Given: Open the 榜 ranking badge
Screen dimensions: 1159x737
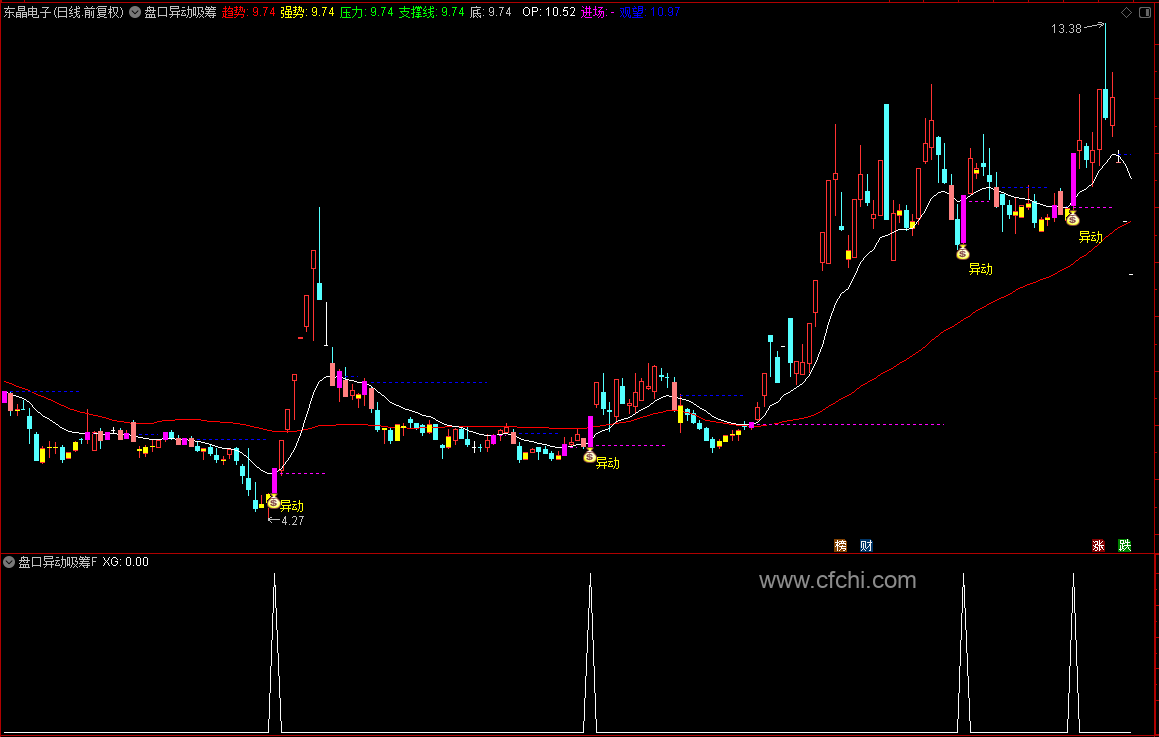Looking at the screenshot, I should tap(840, 546).
